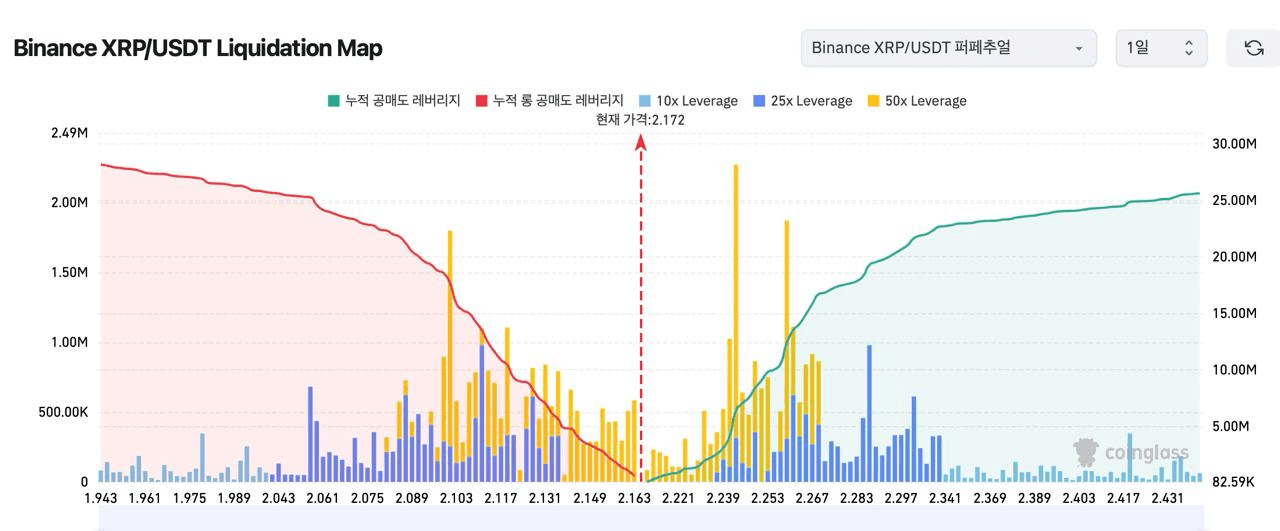This screenshot has width=1280, height=531.
Task: Open the Binance XRP/USDT 퍼페추얼 dropdown
Action: coord(947,48)
